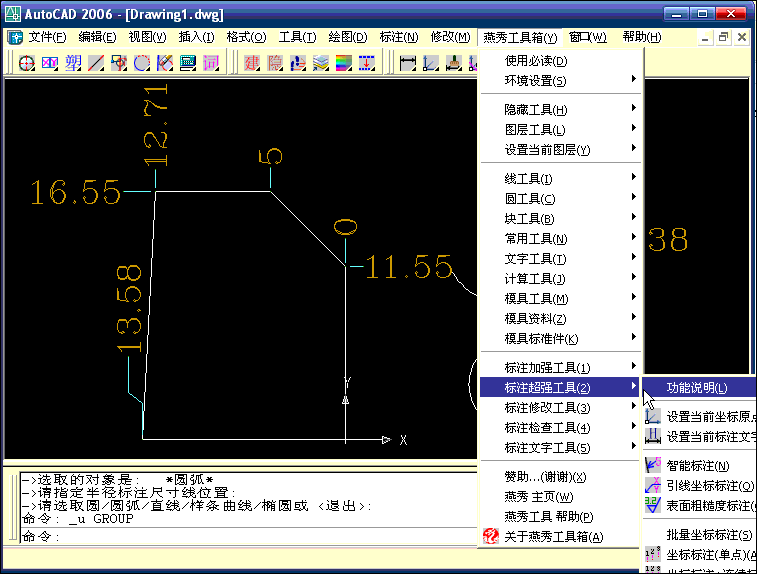Open 模具工具(M) menu entry
The width and height of the screenshot is (757, 574).
coord(561,299)
